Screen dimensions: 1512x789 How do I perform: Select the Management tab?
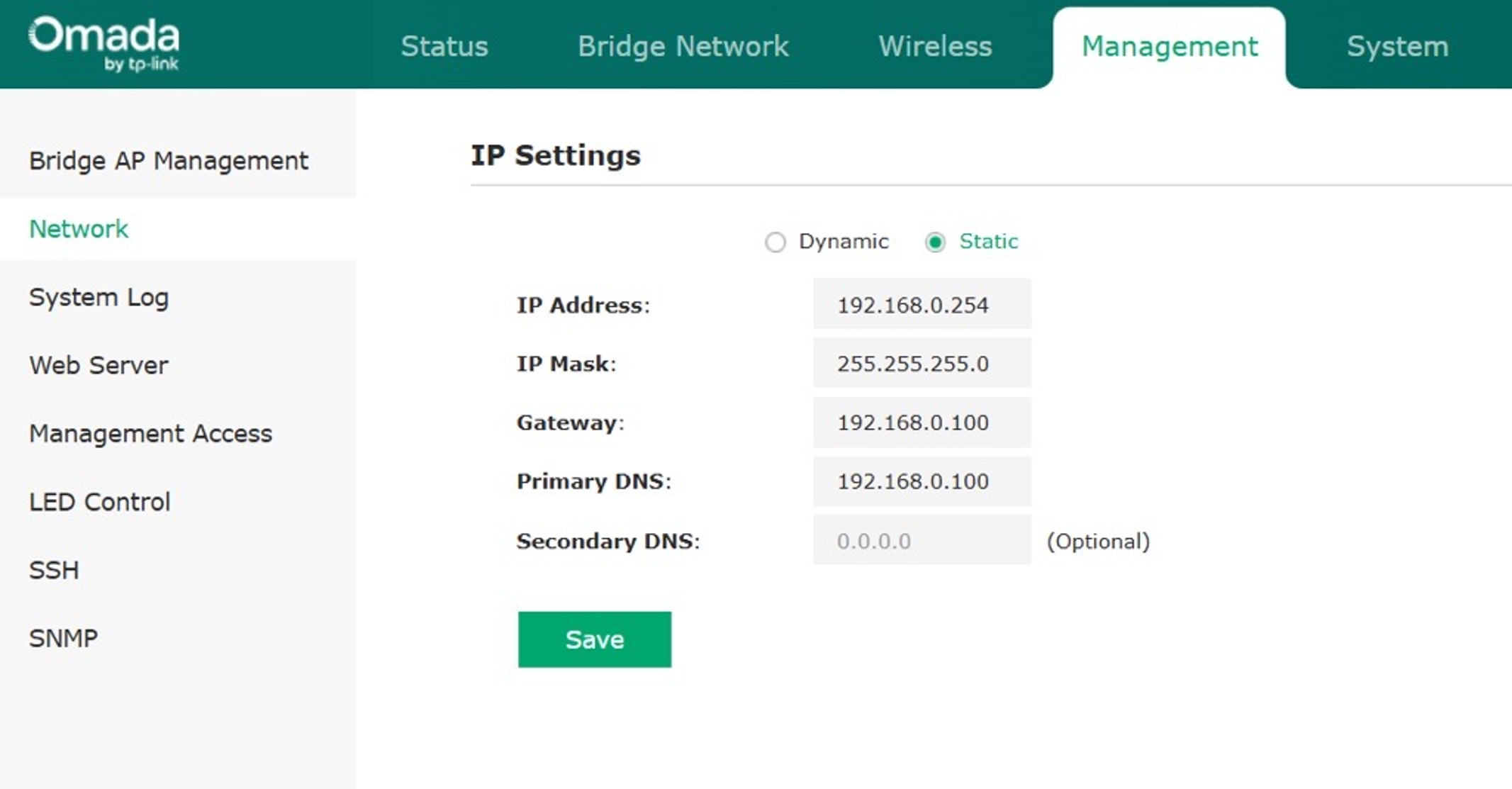pos(1170,47)
